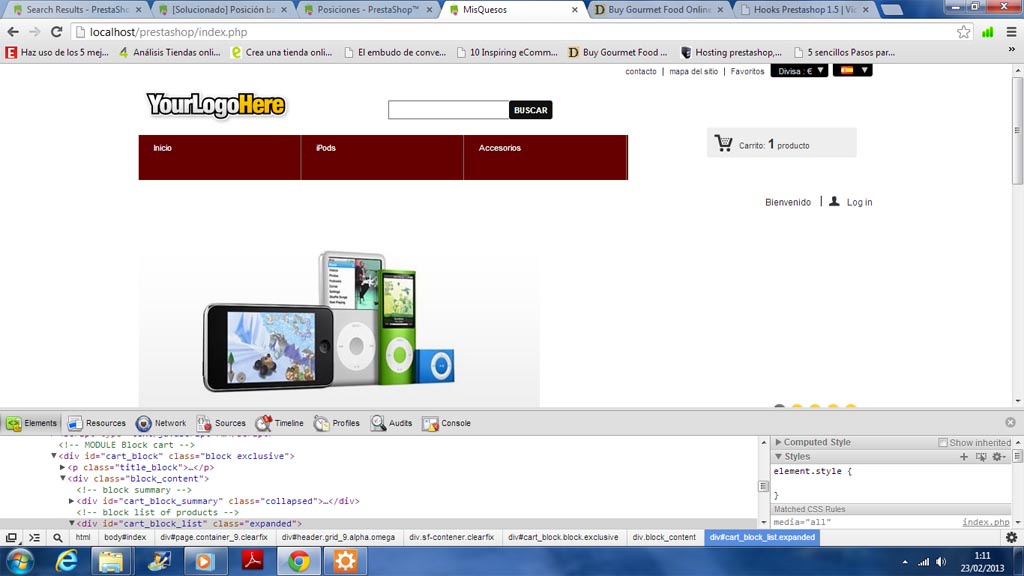Open the Audits panel
1024x576 pixels.
[391, 423]
